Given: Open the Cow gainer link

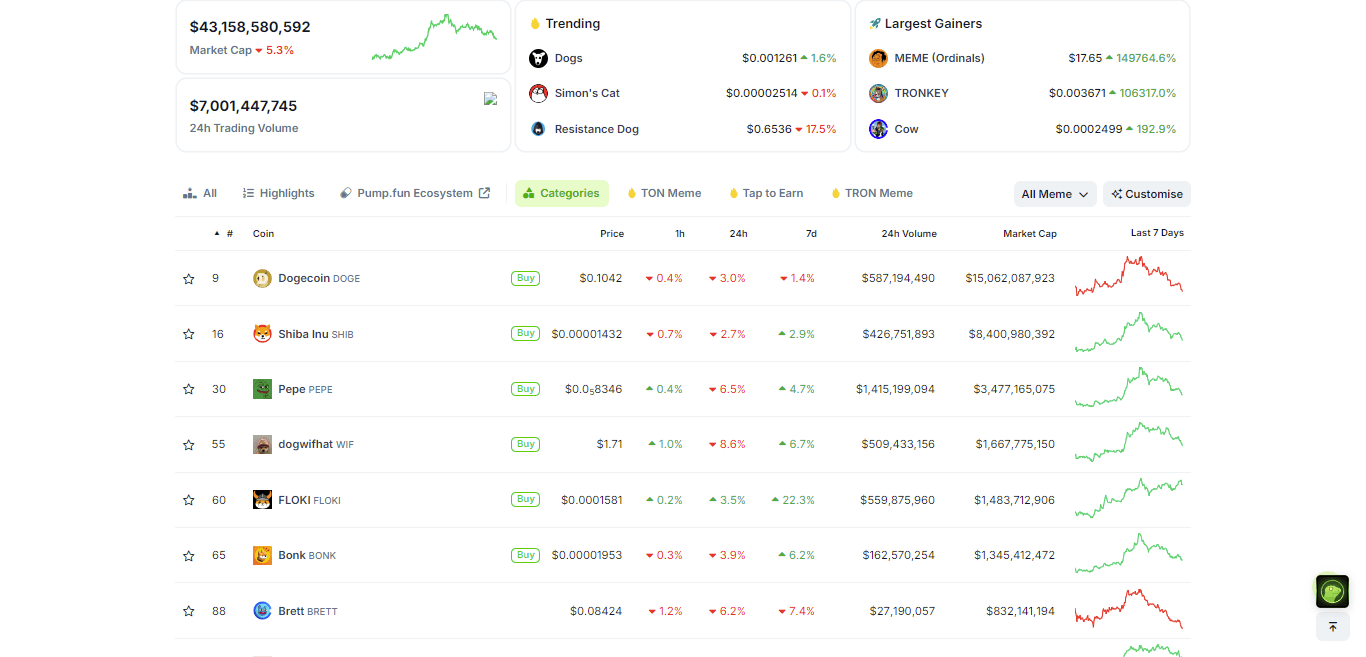Looking at the screenshot, I should (x=907, y=129).
